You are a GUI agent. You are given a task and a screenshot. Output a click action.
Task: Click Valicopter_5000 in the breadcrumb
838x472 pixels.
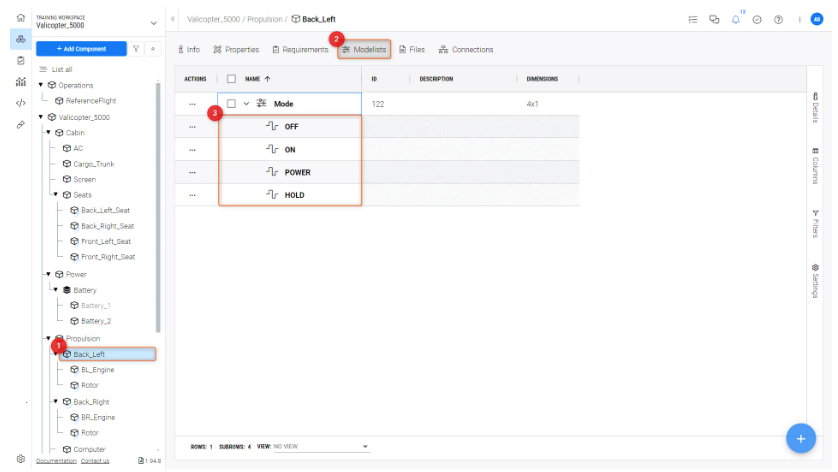point(213,19)
